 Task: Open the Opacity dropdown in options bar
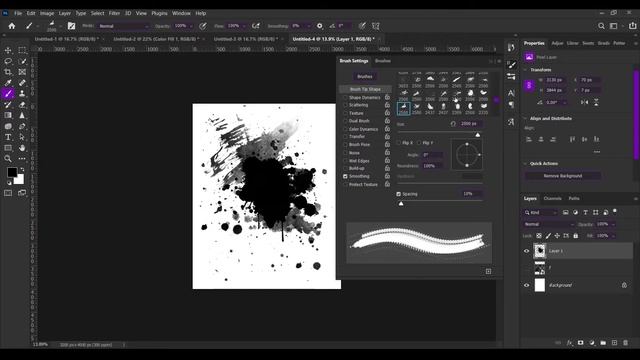tap(191, 26)
